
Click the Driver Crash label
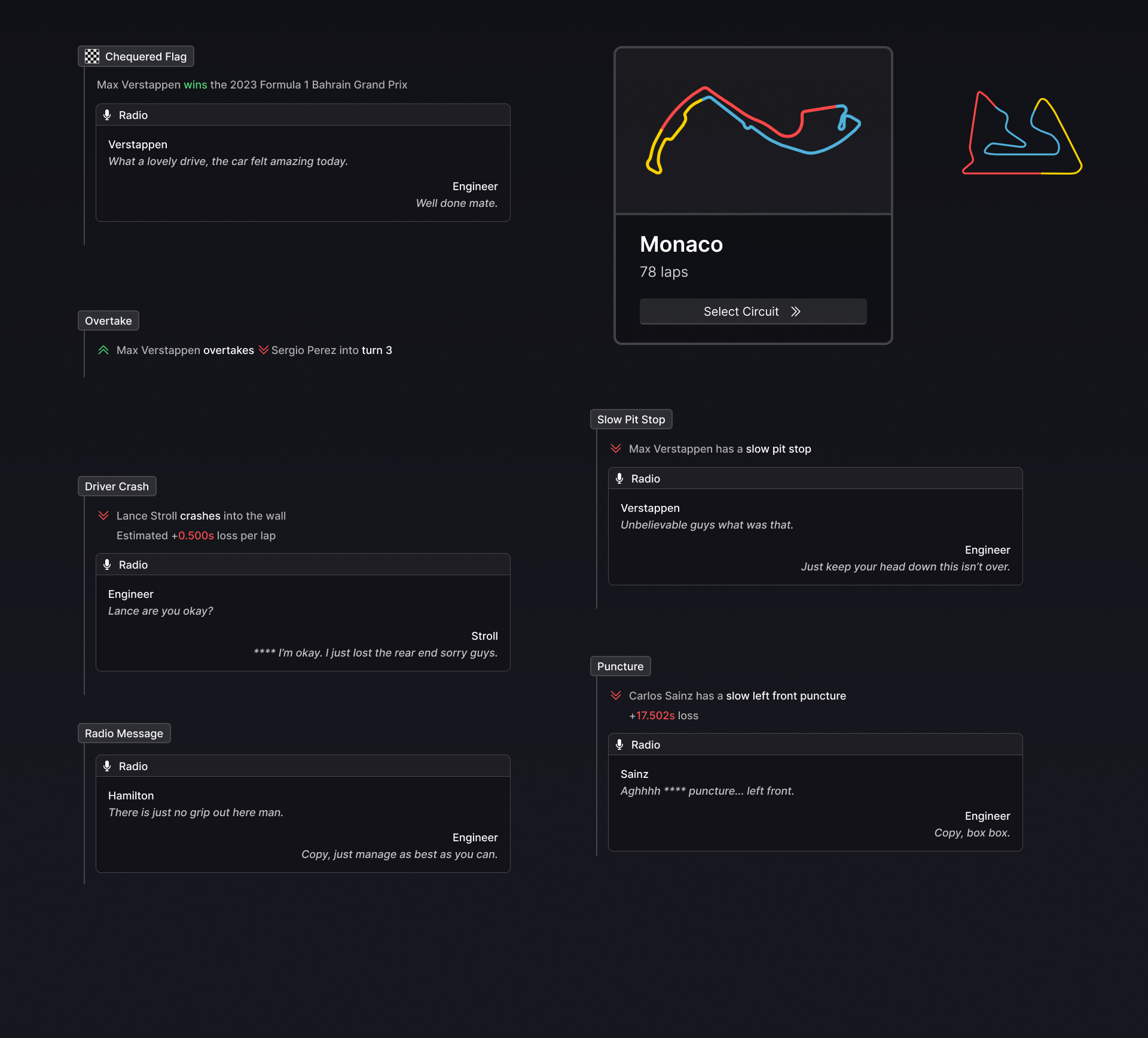pyautogui.click(x=117, y=487)
